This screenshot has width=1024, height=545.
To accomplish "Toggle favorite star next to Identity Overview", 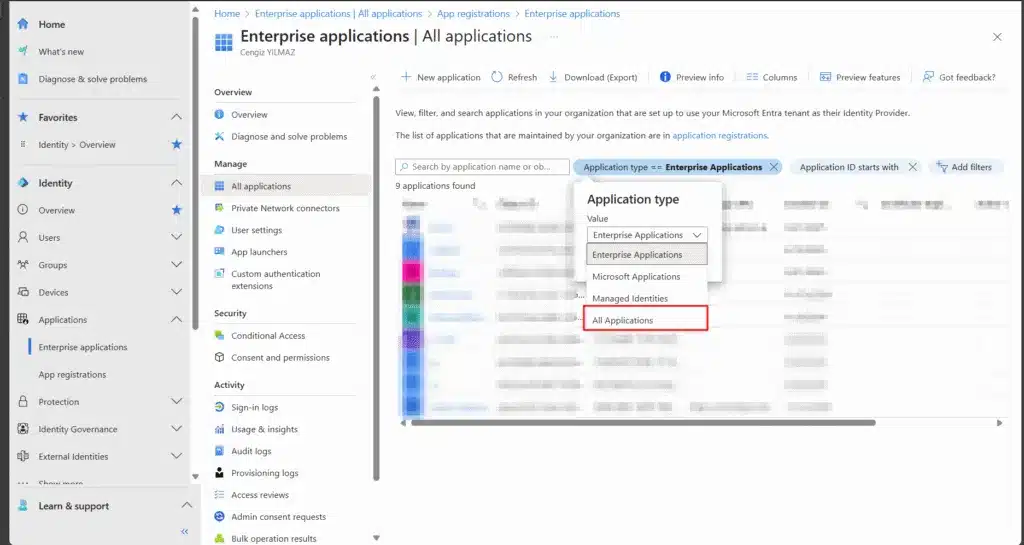I will (x=176, y=145).
